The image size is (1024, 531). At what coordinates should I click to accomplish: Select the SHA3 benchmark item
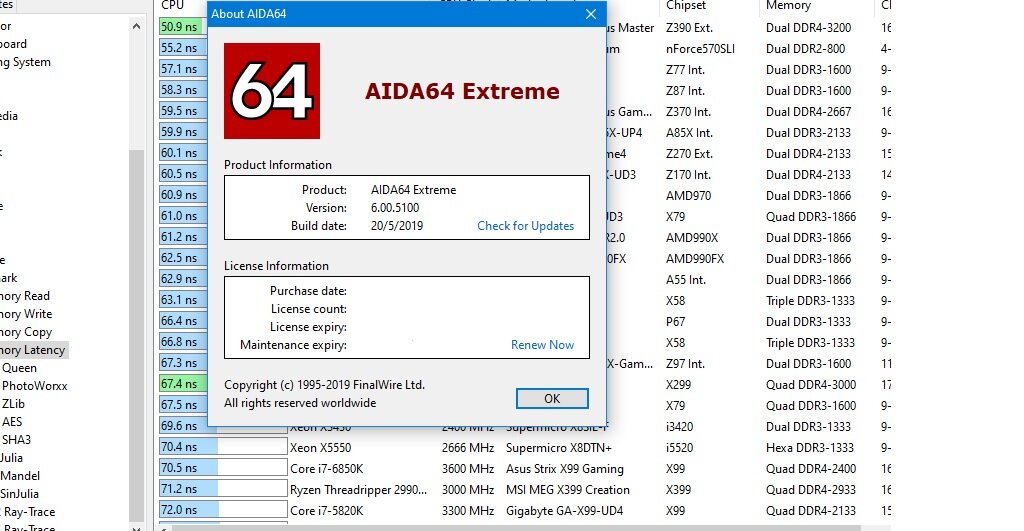(16, 440)
